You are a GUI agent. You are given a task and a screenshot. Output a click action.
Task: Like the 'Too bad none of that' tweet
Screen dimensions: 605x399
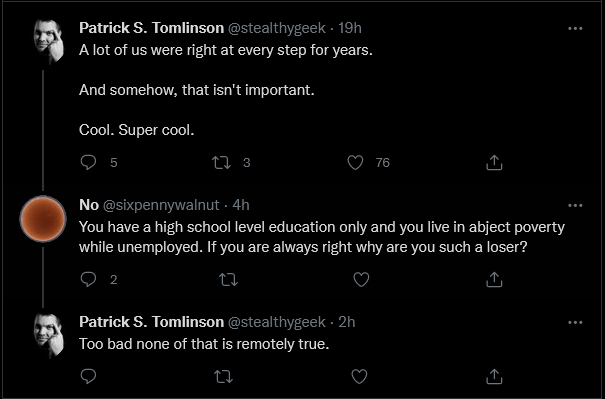359,376
